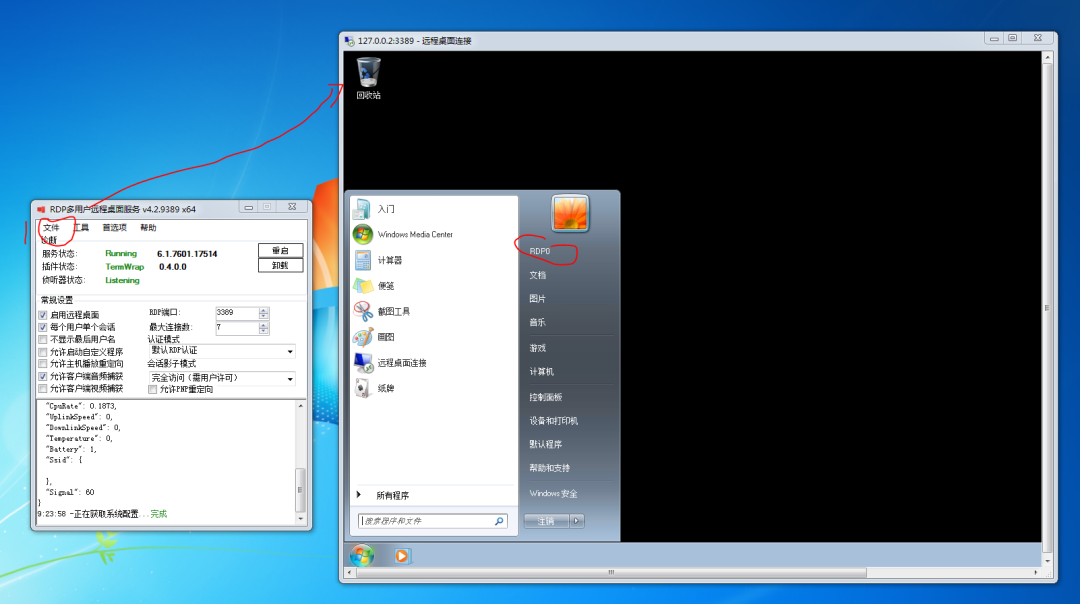Open 默认程序 Default Programs
The height and width of the screenshot is (604, 1080).
[x=546, y=444]
